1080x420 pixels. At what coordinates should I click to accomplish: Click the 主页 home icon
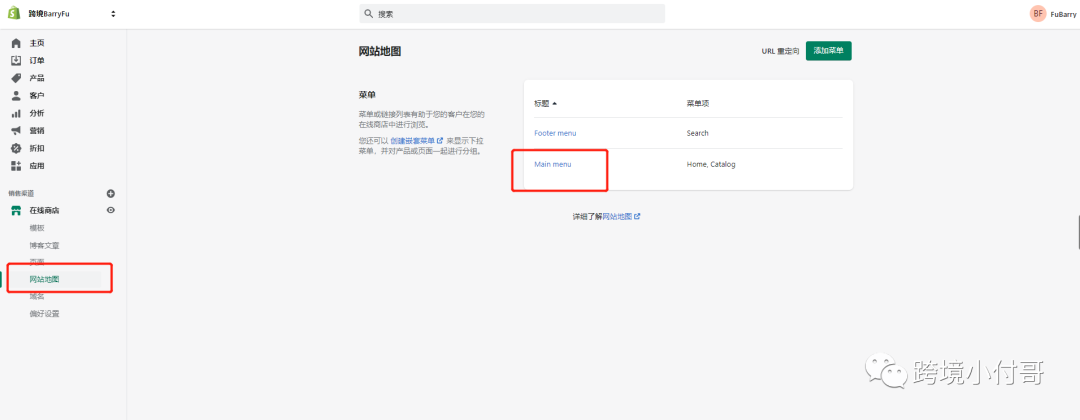(x=17, y=43)
